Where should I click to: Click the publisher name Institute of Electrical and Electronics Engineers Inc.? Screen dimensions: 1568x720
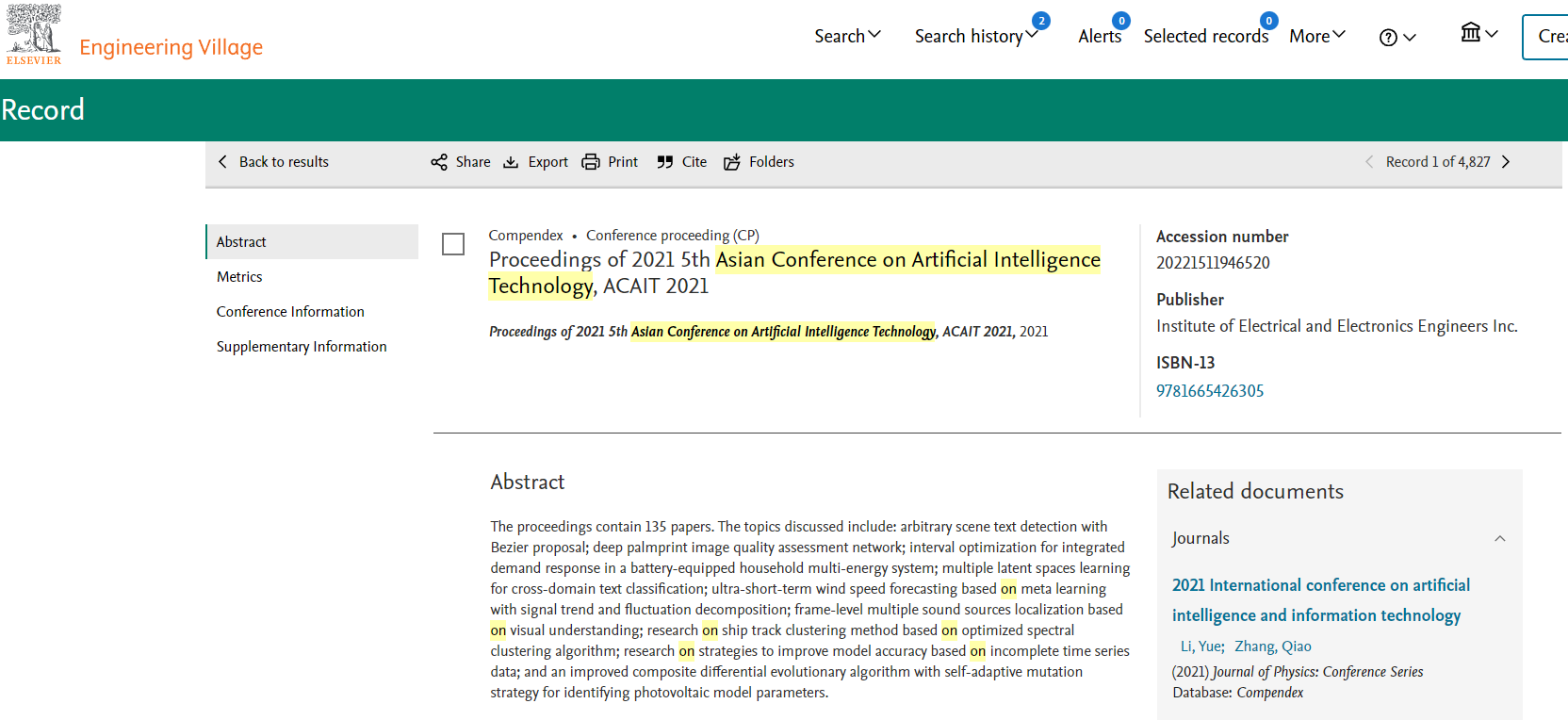[1337, 326]
